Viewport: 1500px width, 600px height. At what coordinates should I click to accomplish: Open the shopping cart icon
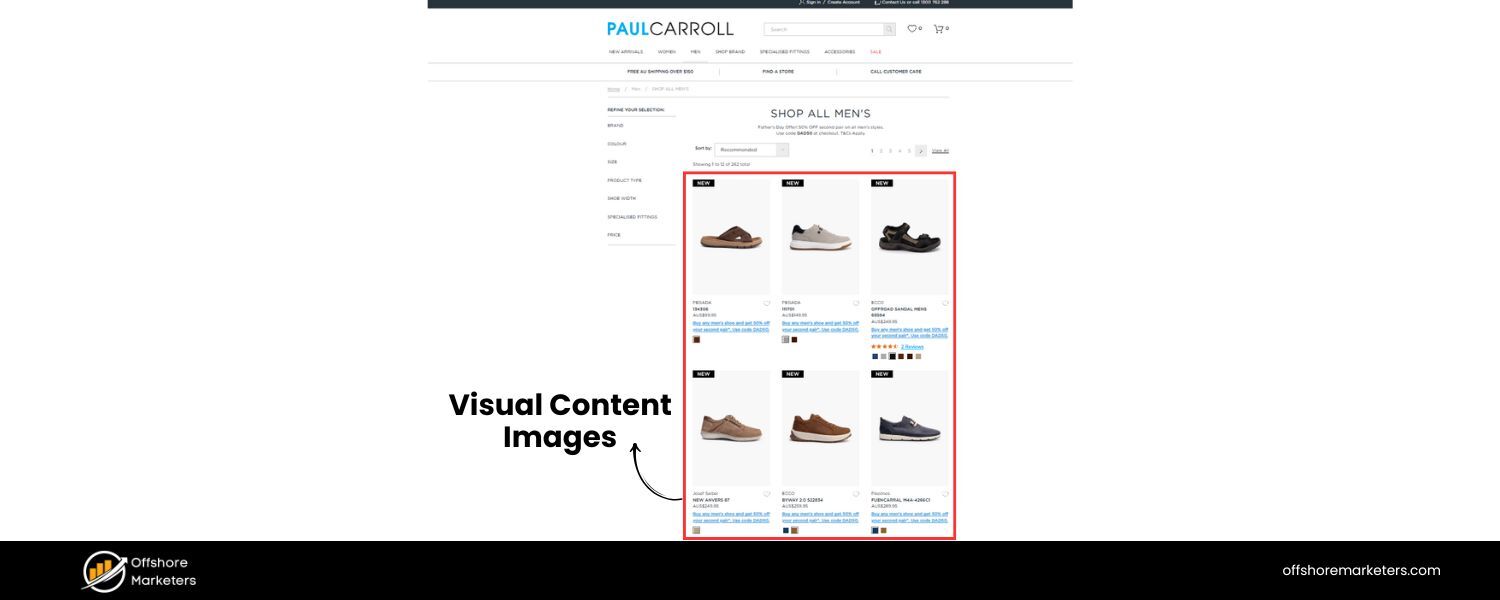938,29
